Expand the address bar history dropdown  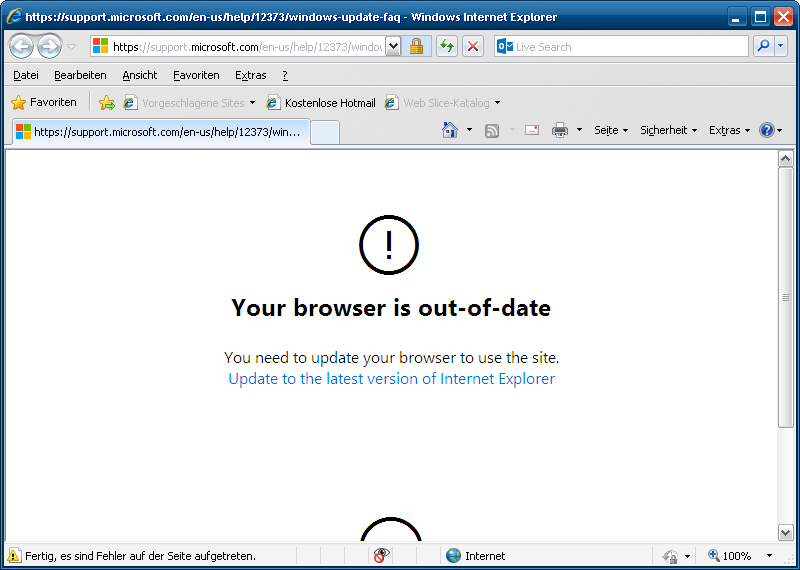point(392,47)
